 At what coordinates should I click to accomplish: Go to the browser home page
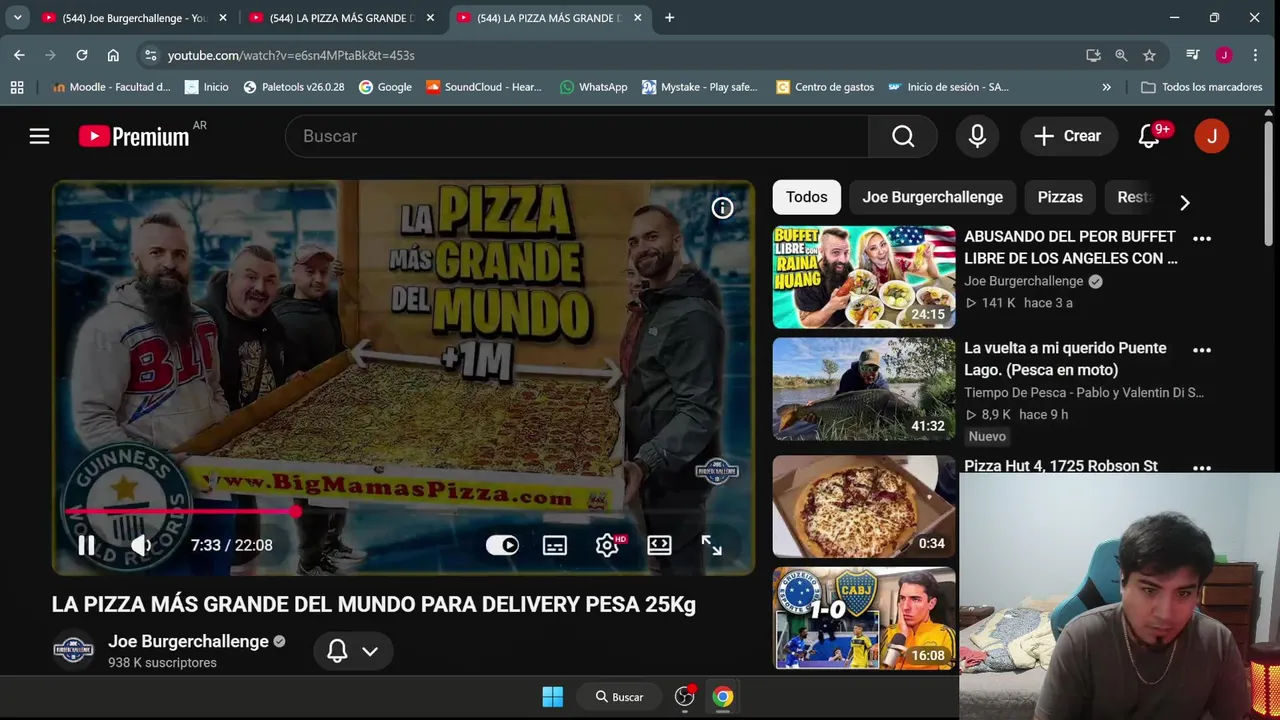point(113,55)
